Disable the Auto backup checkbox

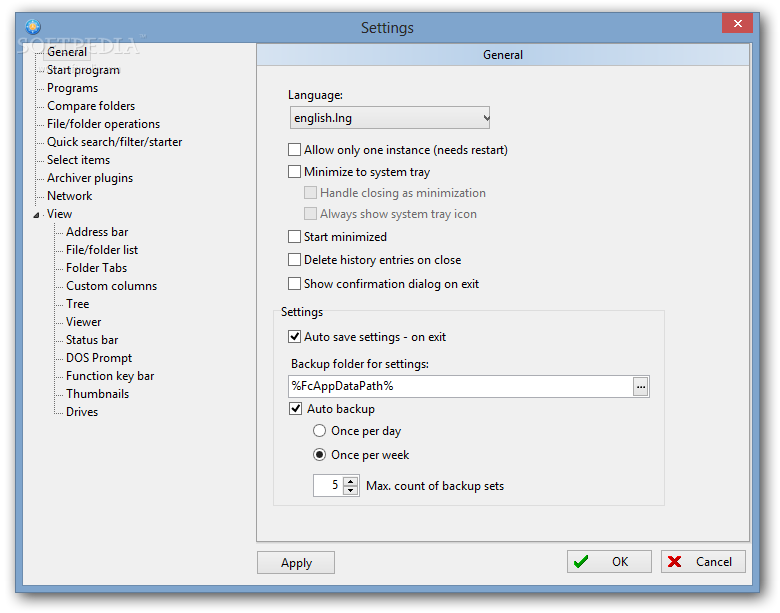(x=295, y=409)
